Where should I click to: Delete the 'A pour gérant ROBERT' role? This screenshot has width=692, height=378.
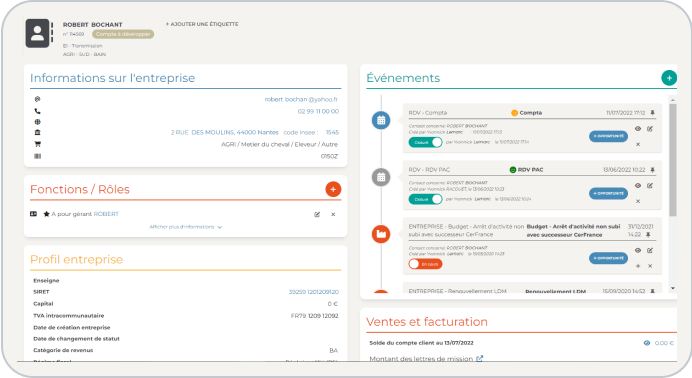click(333, 214)
